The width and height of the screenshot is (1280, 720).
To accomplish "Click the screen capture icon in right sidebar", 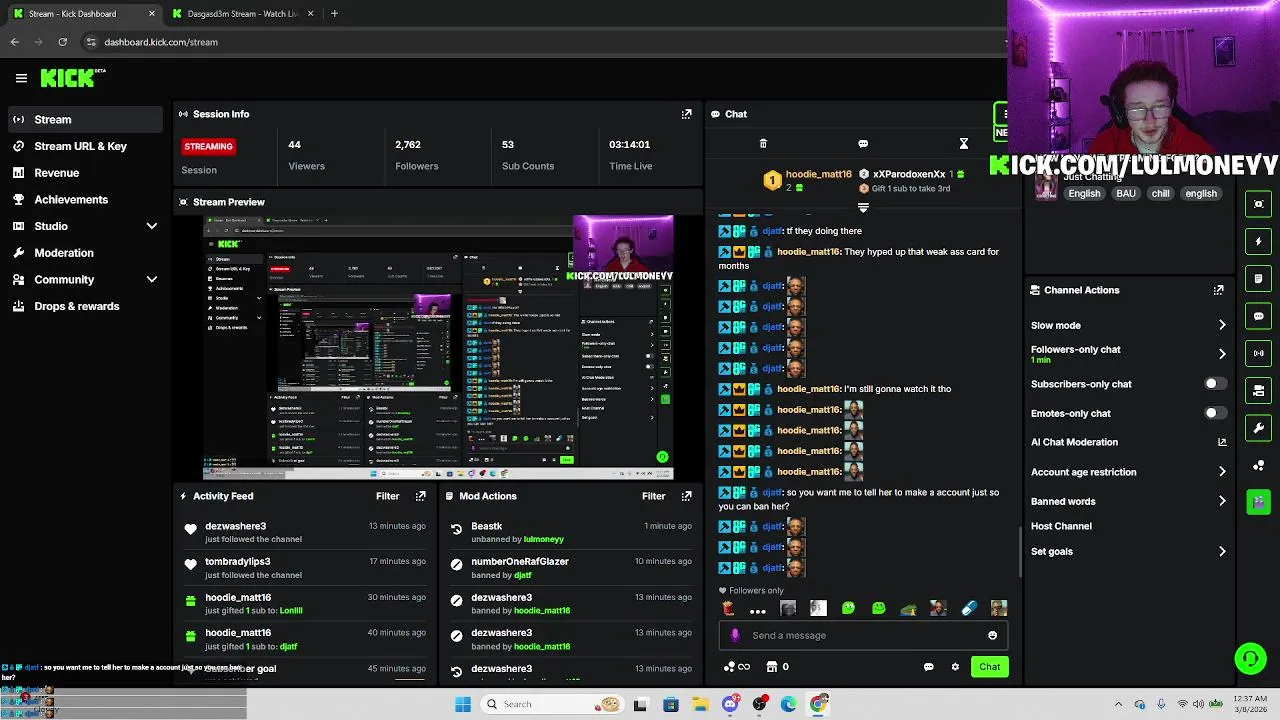I will click(1258, 204).
